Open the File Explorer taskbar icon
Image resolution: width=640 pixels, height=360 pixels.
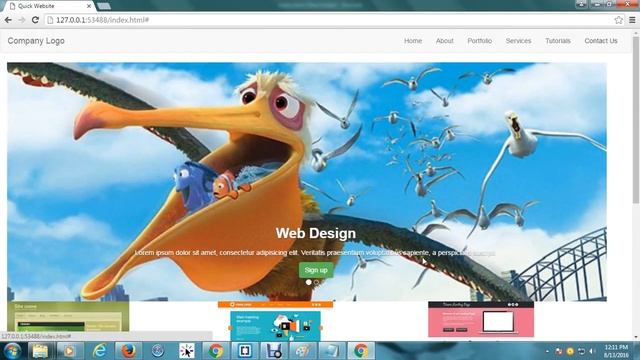tap(40, 351)
